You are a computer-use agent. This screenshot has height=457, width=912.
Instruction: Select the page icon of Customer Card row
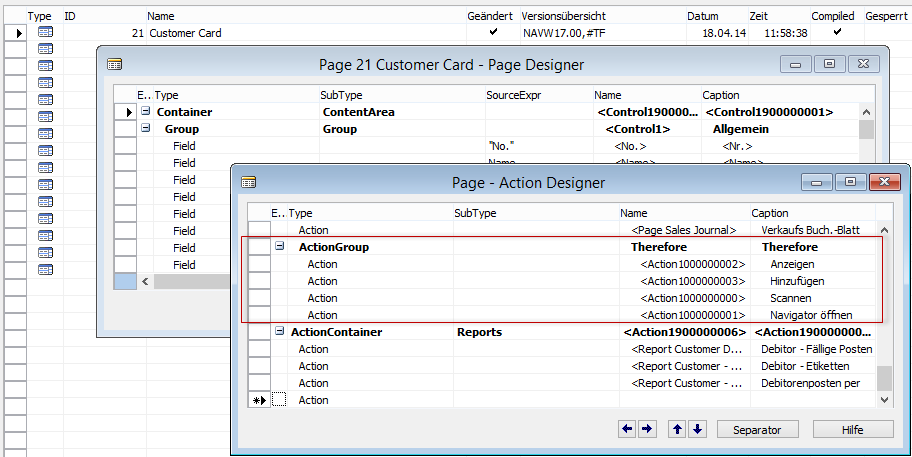tap(45, 33)
